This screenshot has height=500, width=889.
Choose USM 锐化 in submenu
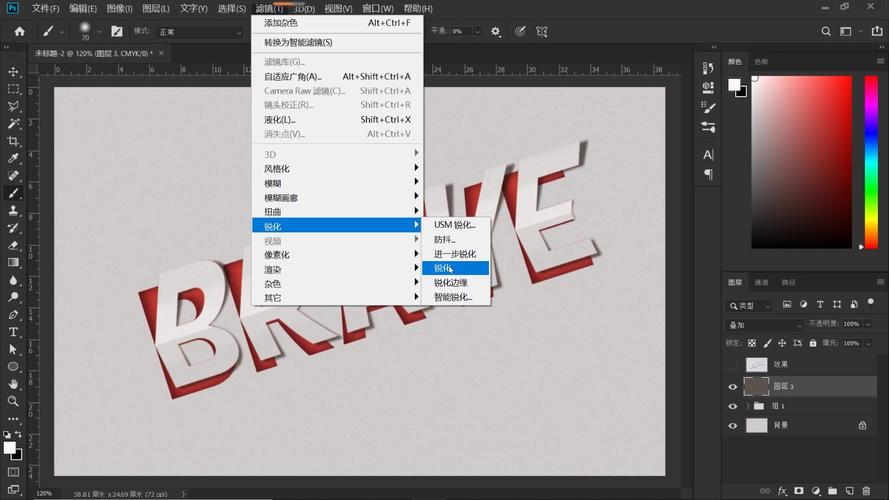[x=455, y=225]
